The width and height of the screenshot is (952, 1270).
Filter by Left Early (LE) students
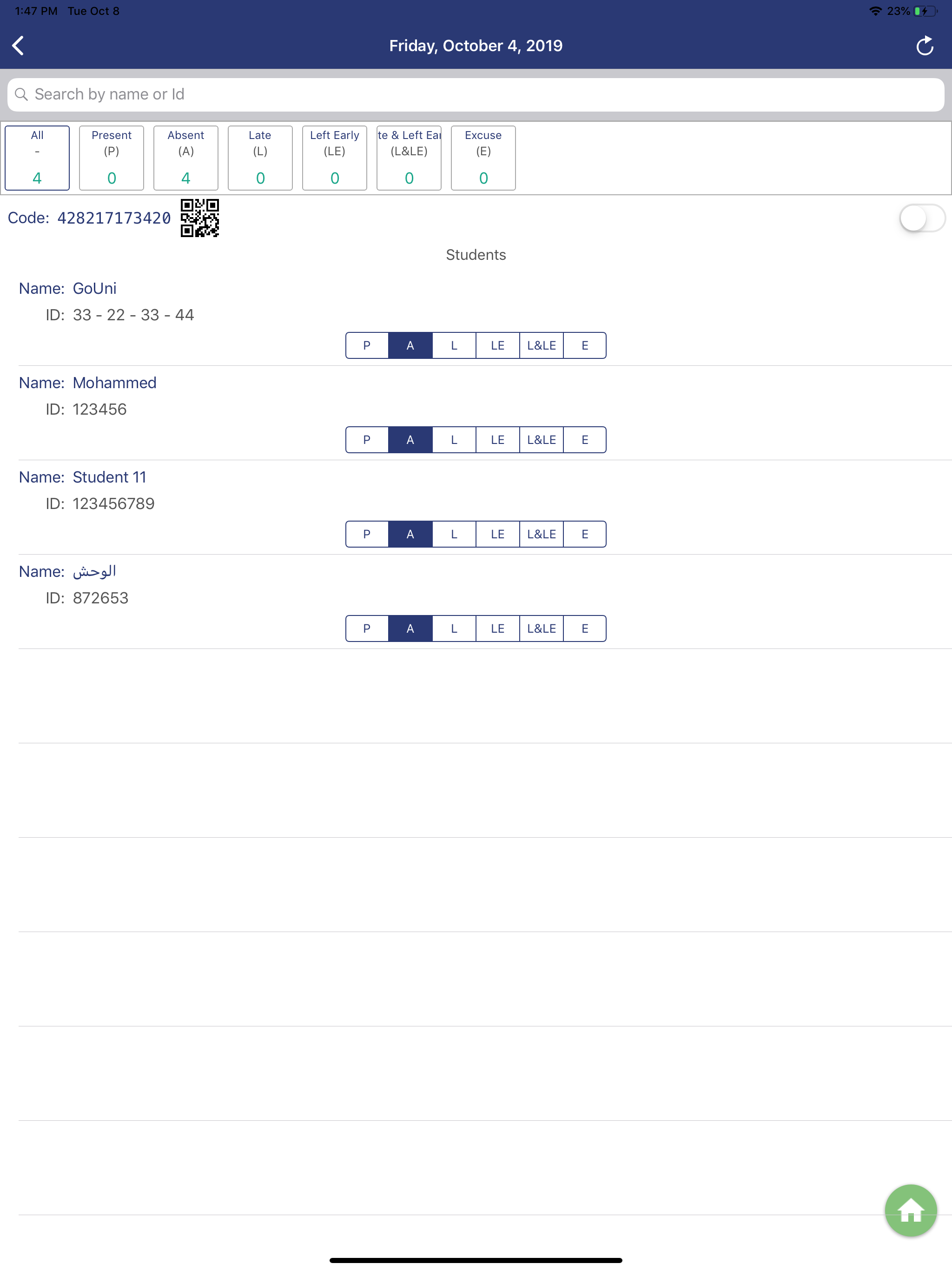[335, 158]
